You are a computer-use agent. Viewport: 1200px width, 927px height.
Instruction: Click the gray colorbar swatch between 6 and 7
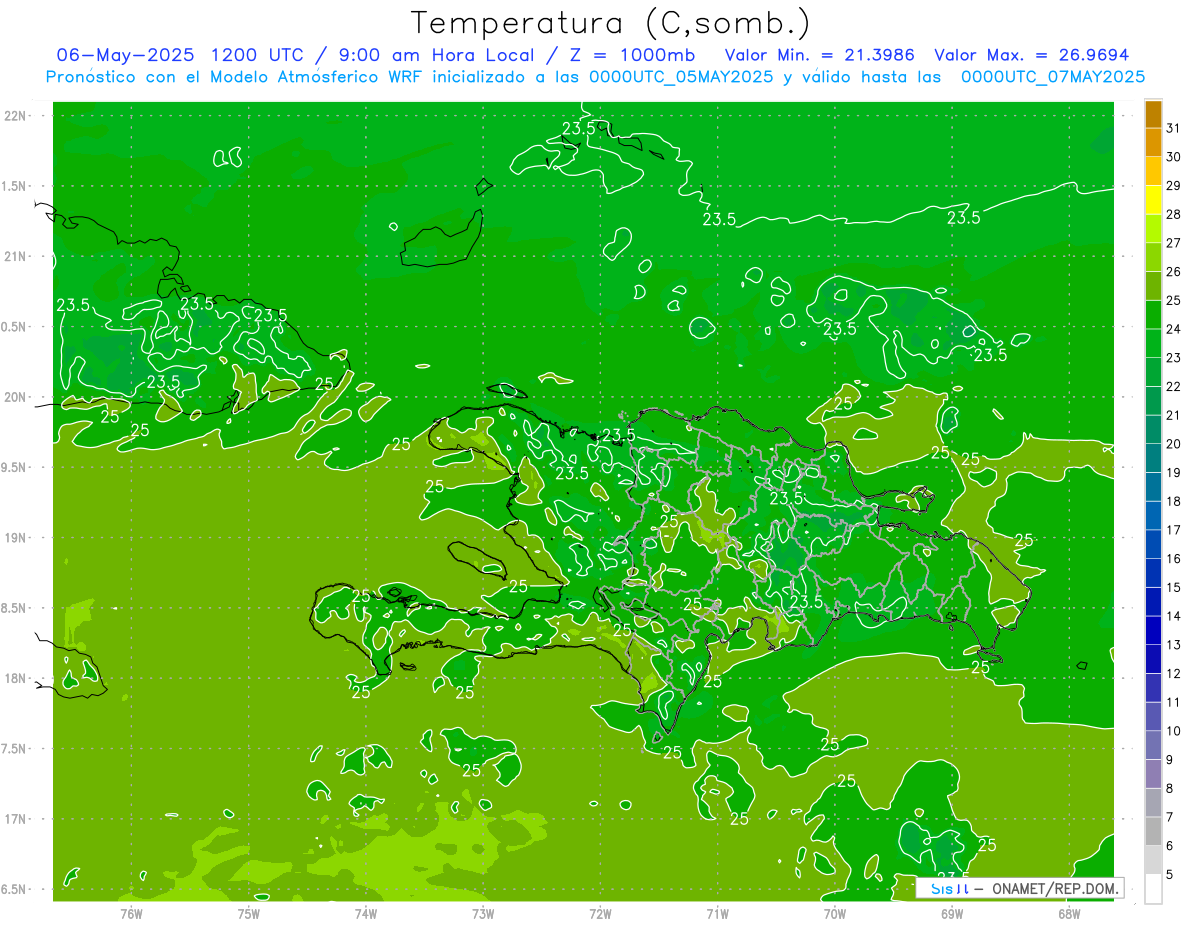tap(1153, 830)
